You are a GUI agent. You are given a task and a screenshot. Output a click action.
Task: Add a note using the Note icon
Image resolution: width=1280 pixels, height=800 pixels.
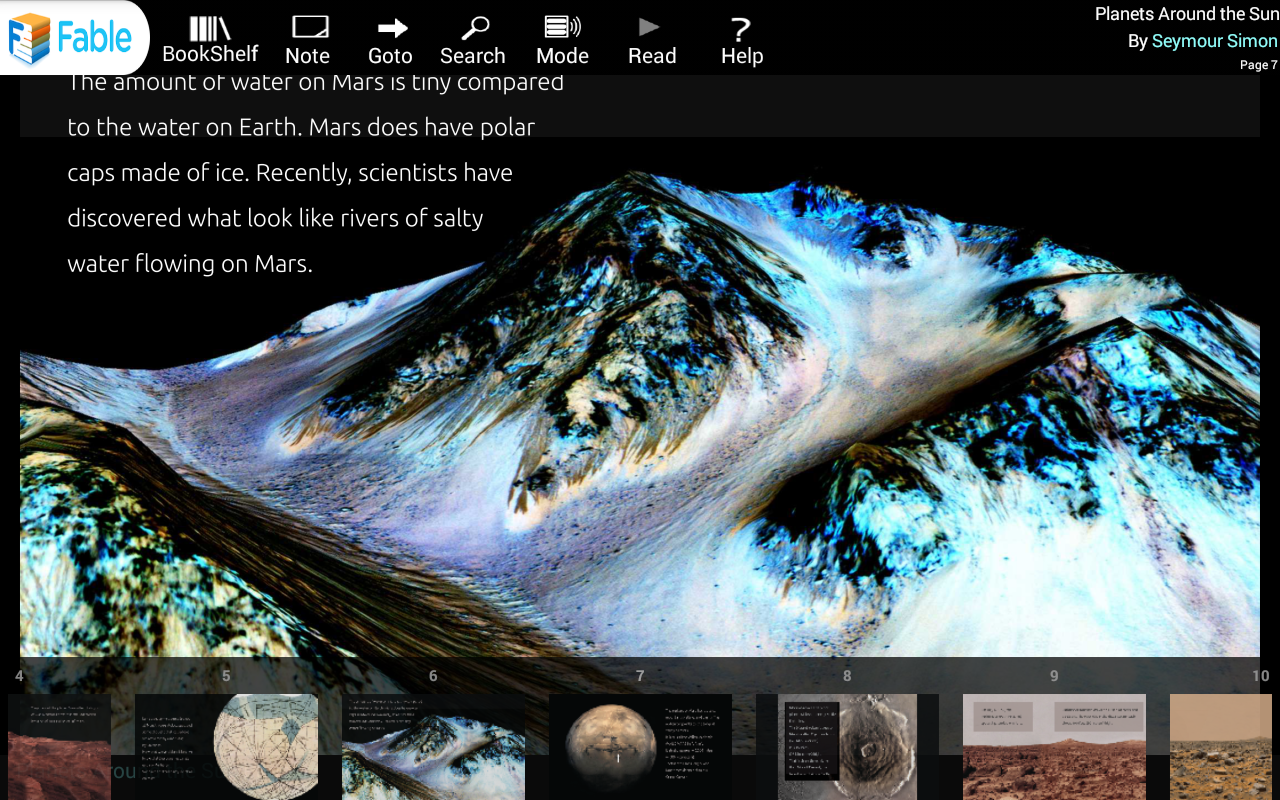308,38
